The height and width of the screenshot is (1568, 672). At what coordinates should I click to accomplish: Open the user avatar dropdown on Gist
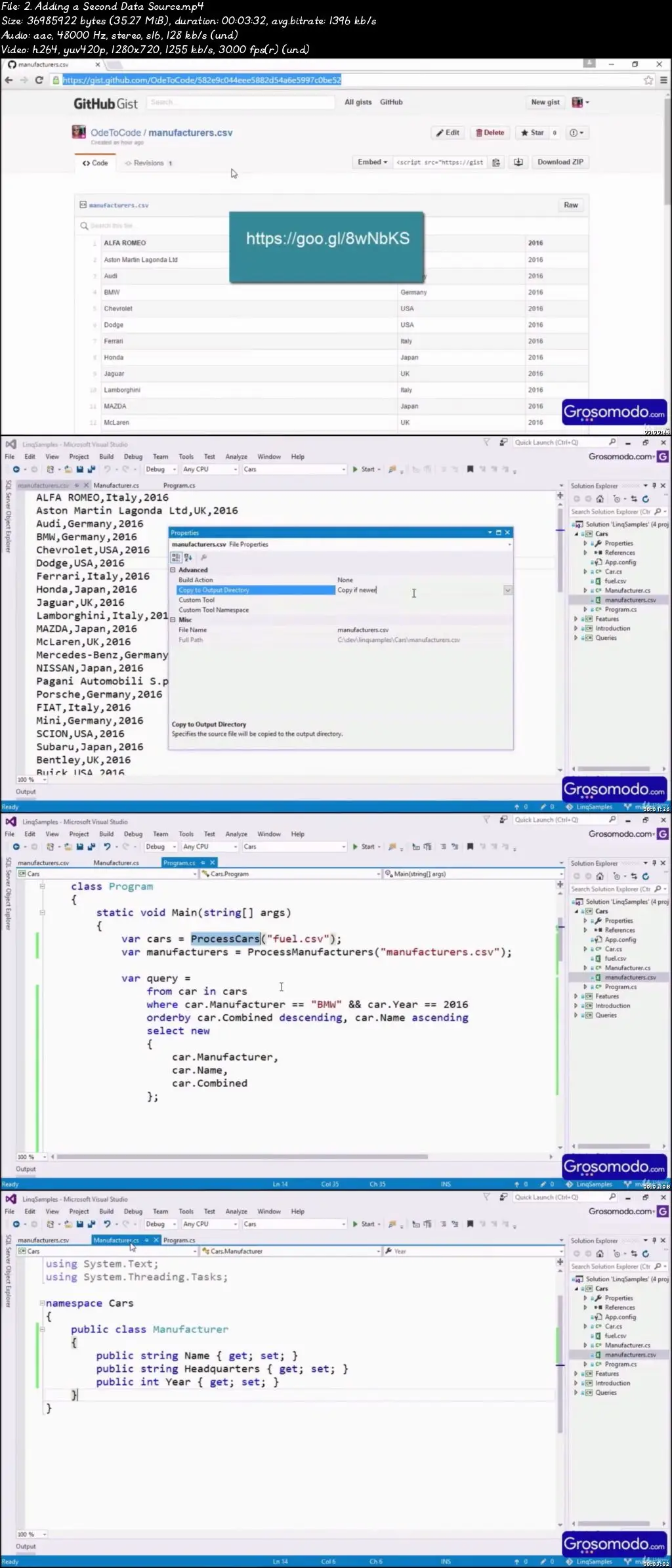(x=580, y=102)
